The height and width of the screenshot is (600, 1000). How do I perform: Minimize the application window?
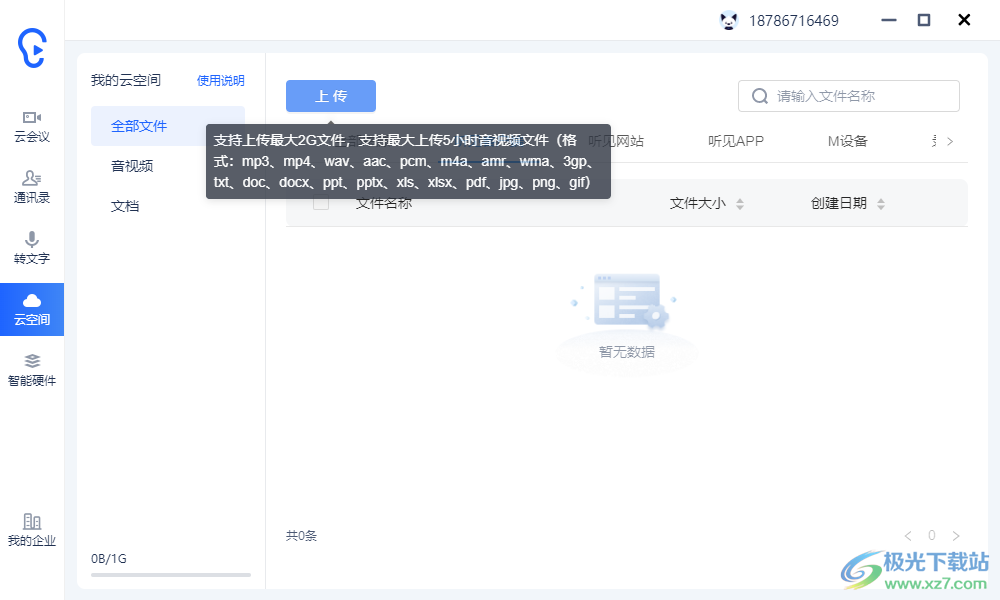click(x=888, y=20)
